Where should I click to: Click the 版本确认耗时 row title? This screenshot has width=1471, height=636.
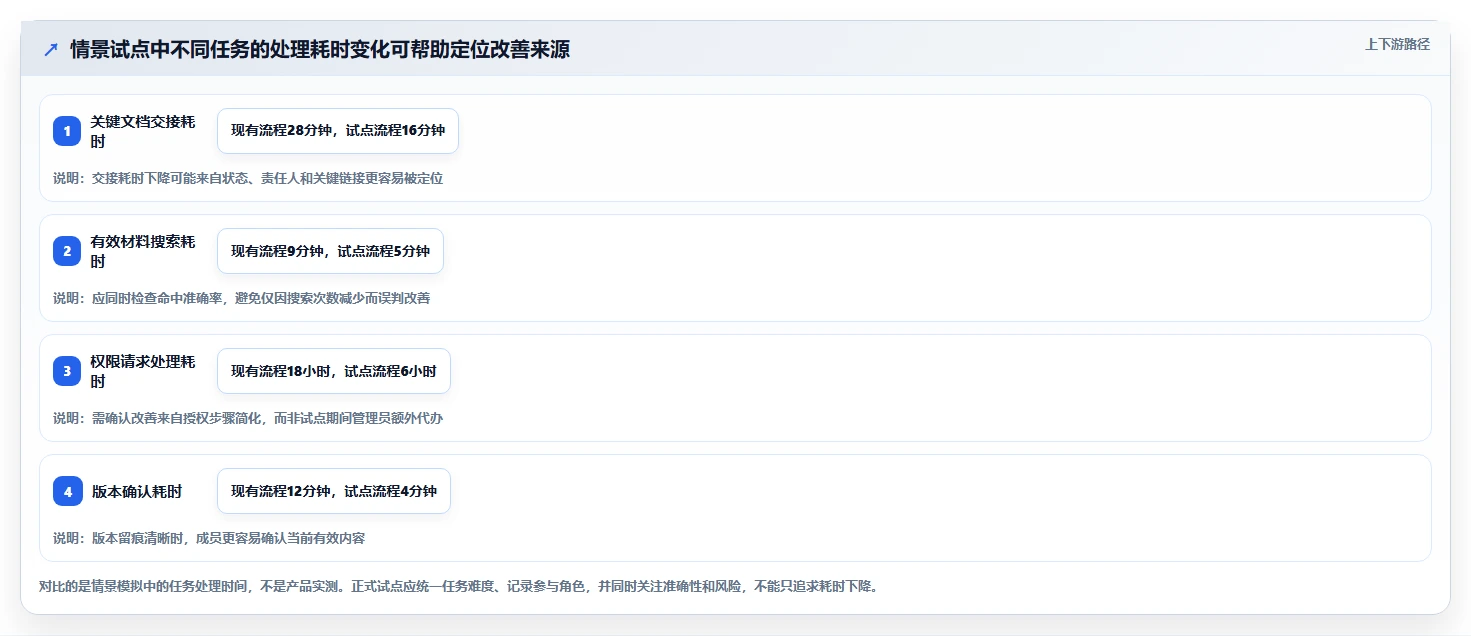(x=137, y=491)
